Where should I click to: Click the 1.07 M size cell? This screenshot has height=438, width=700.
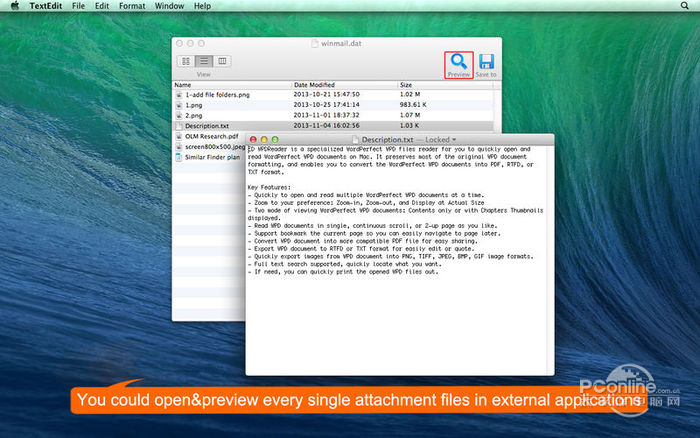pyautogui.click(x=410, y=115)
